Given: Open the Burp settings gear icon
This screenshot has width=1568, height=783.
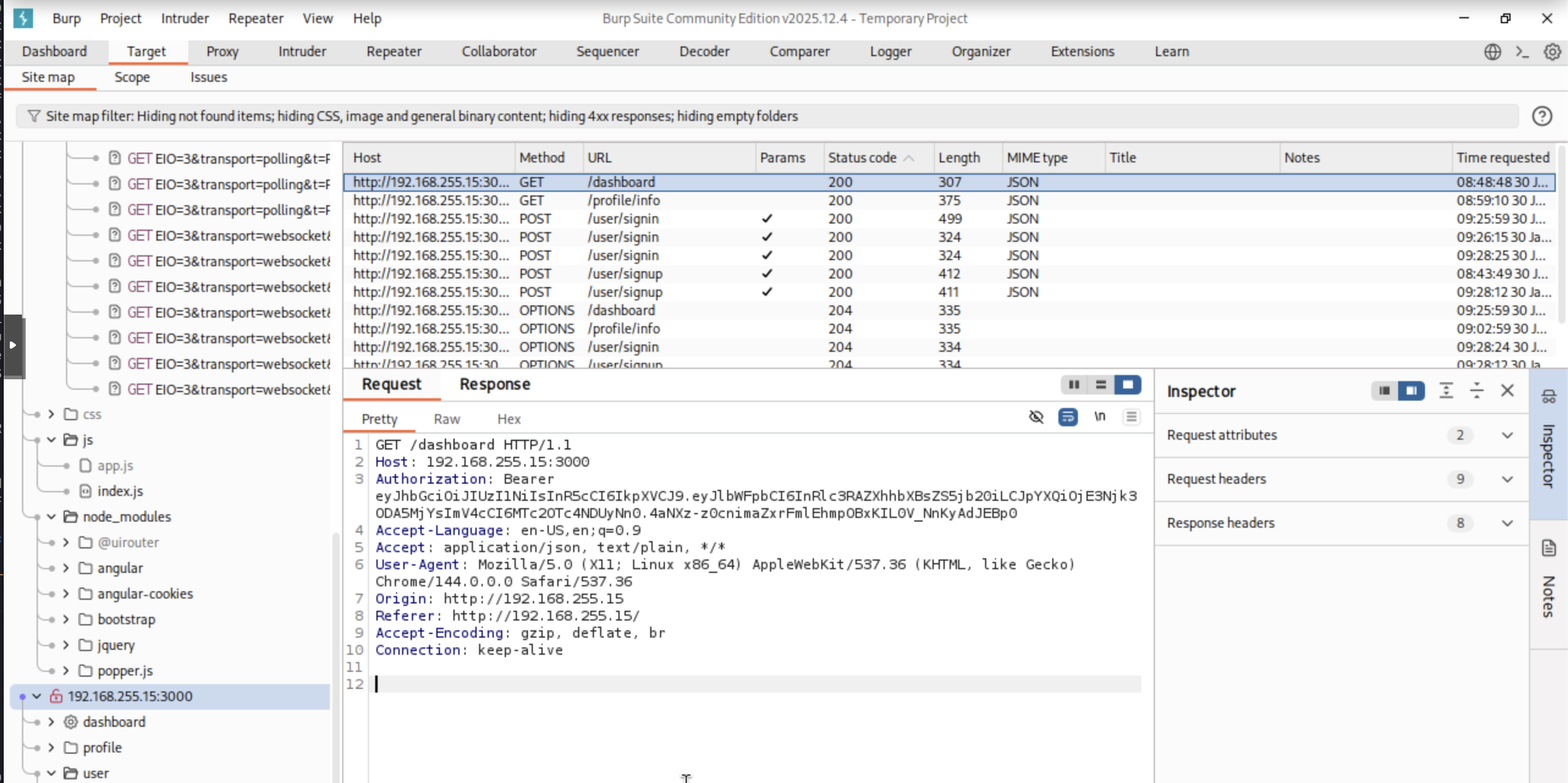Looking at the screenshot, I should (x=1552, y=52).
